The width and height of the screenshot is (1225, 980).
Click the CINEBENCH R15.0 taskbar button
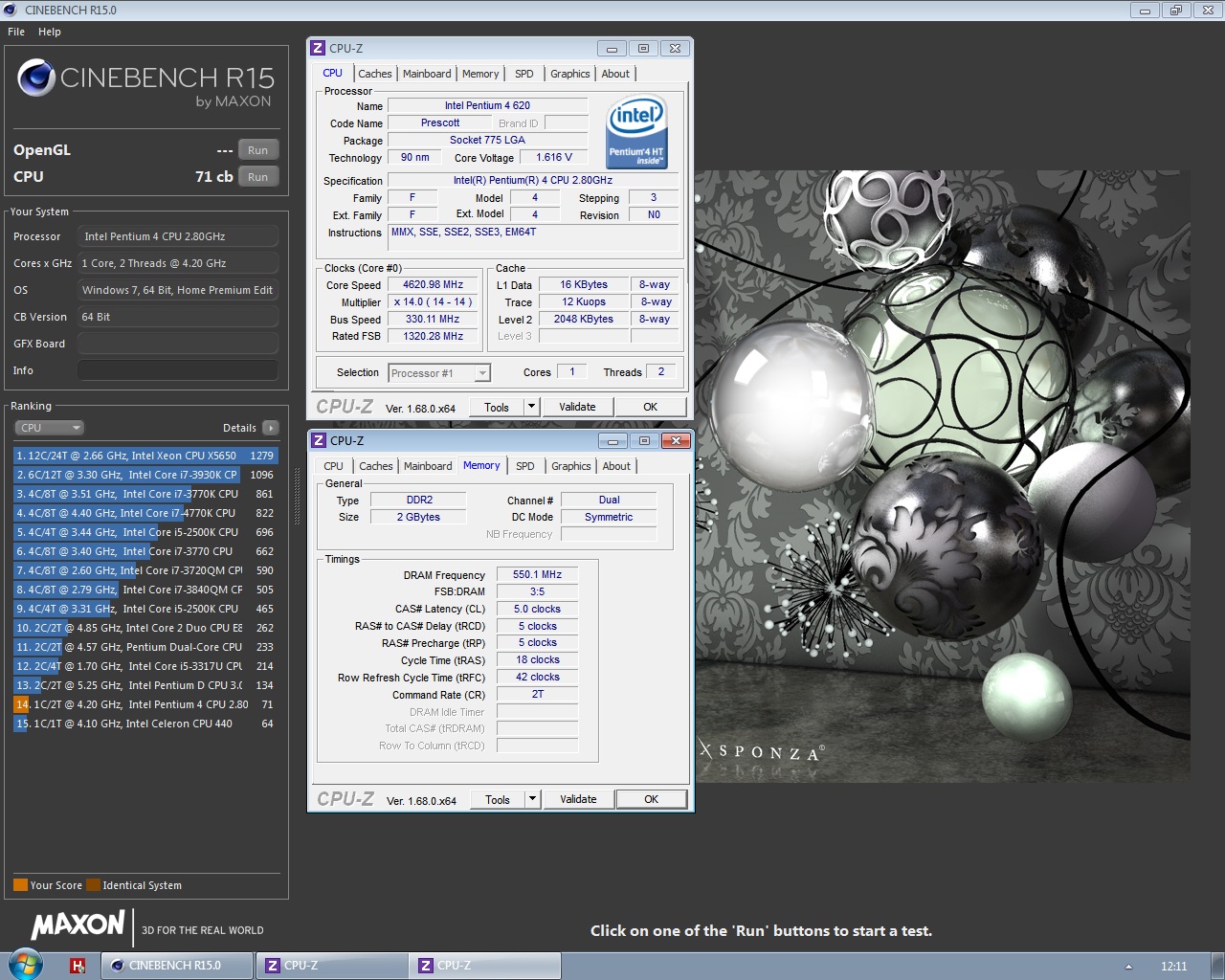coord(177,966)
